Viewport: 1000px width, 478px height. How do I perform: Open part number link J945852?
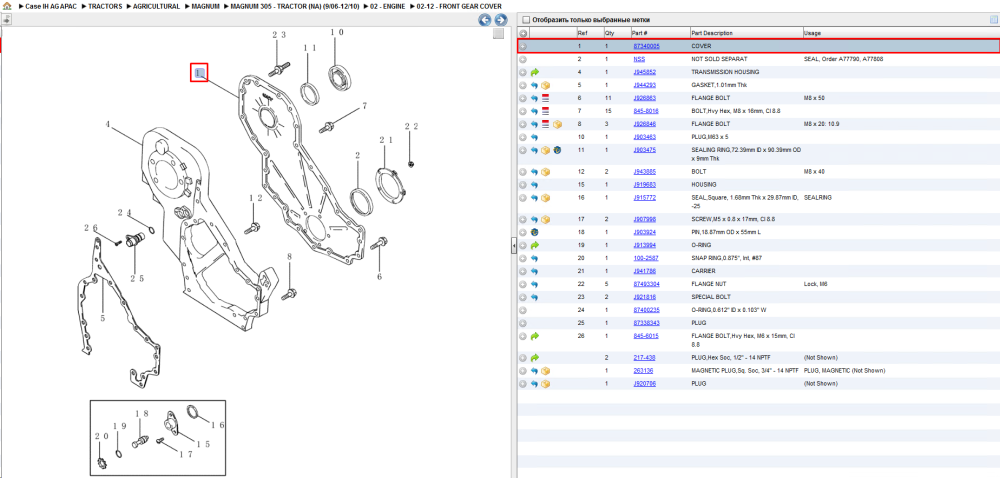644,72
